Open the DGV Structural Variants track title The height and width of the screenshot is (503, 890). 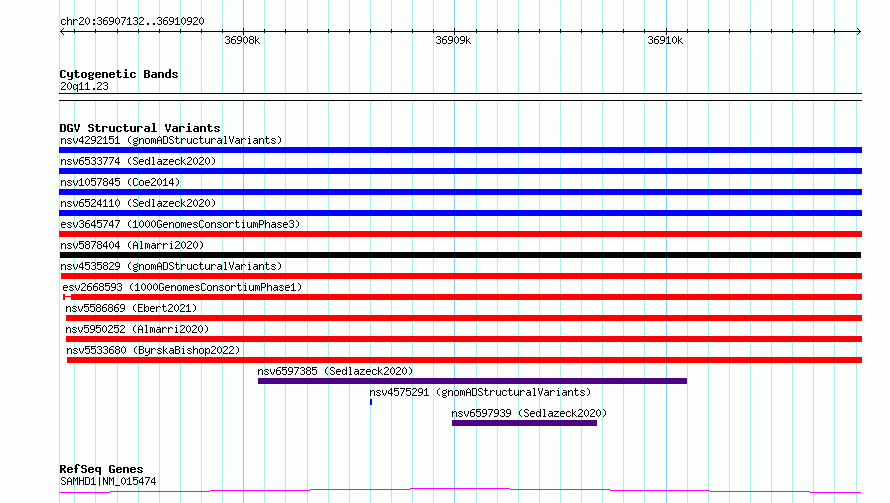click(x=140, y=128)
